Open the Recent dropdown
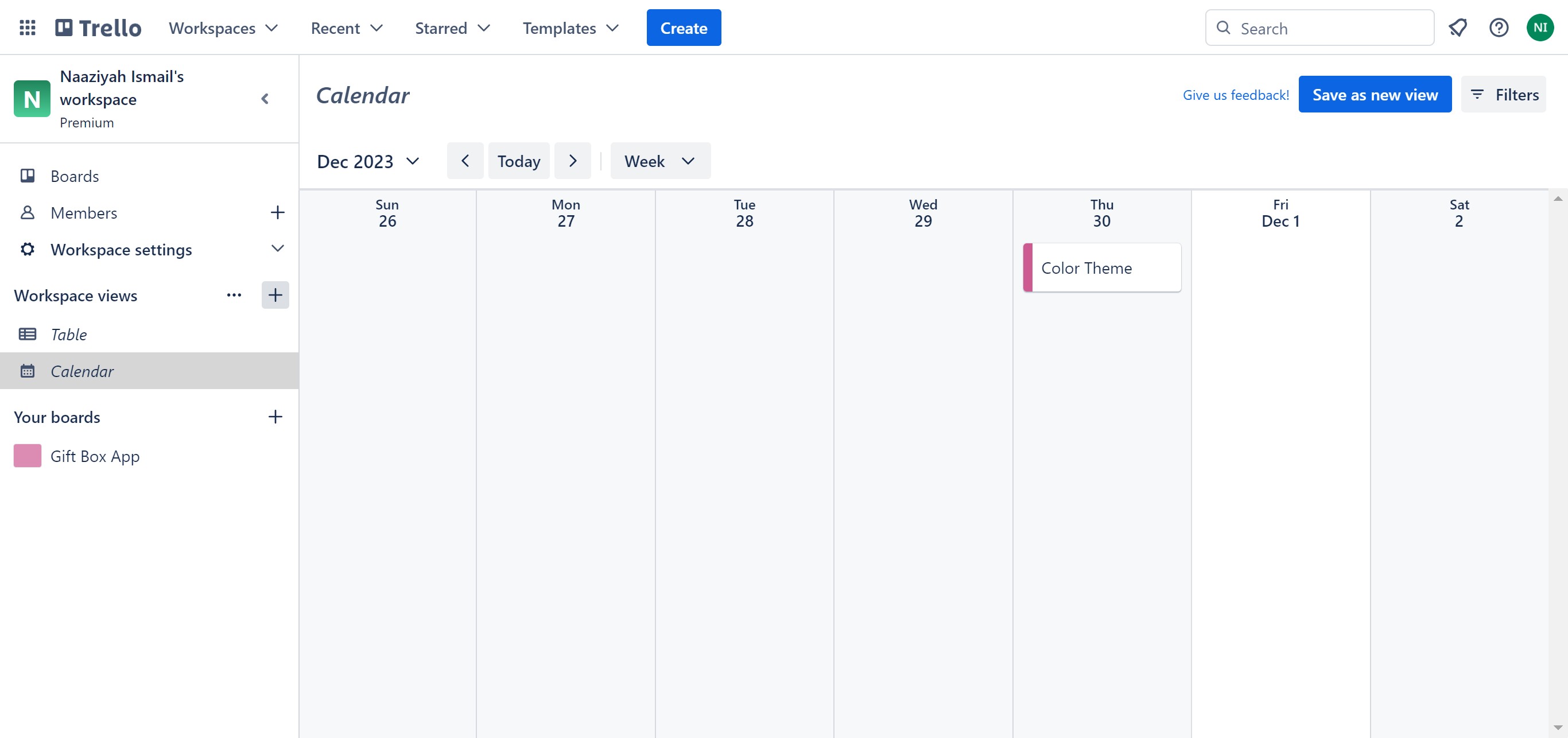 click(346, 28)
